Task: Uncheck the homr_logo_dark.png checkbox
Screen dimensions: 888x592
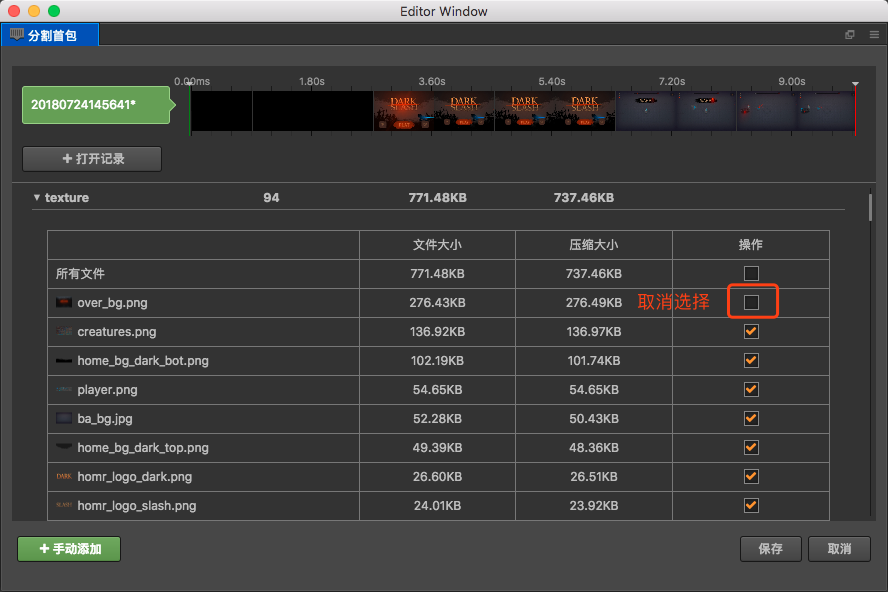Action: 751,476
